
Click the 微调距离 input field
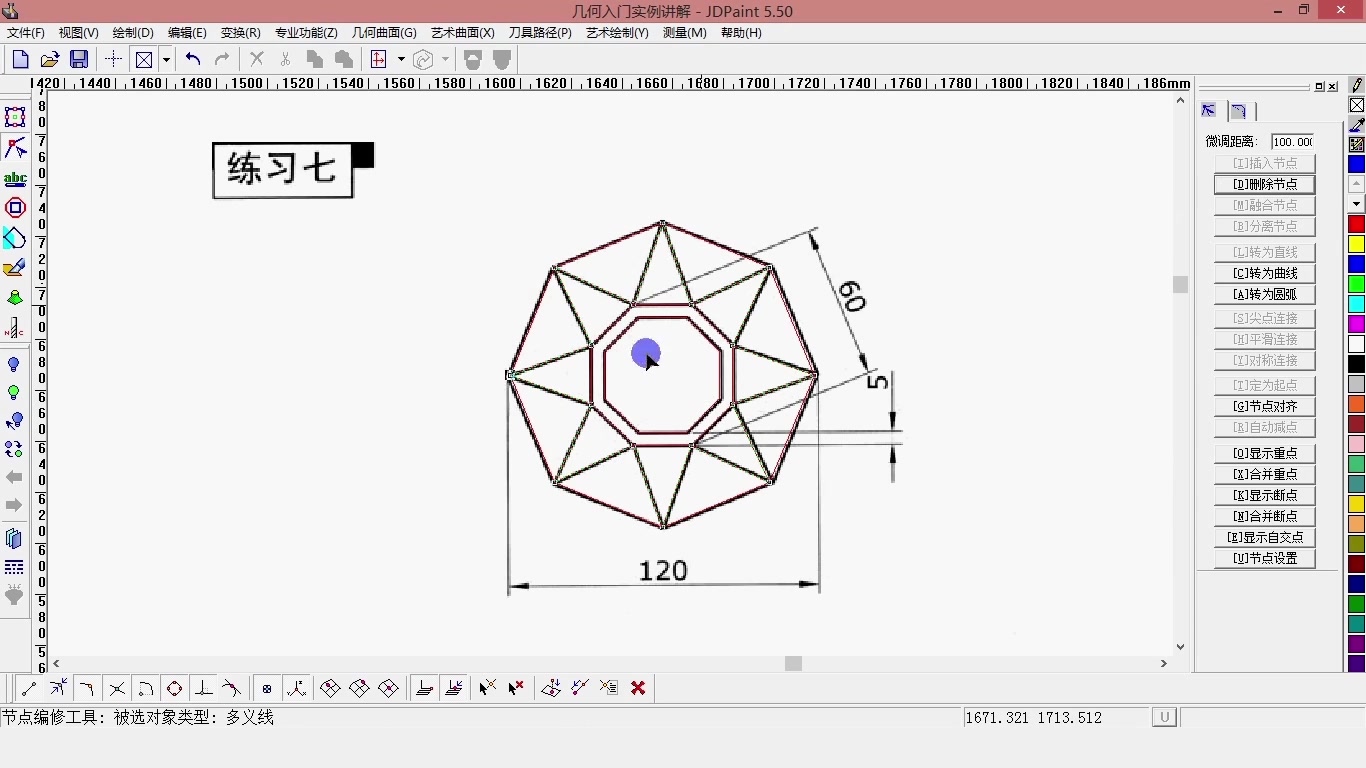click(1293, 142)
